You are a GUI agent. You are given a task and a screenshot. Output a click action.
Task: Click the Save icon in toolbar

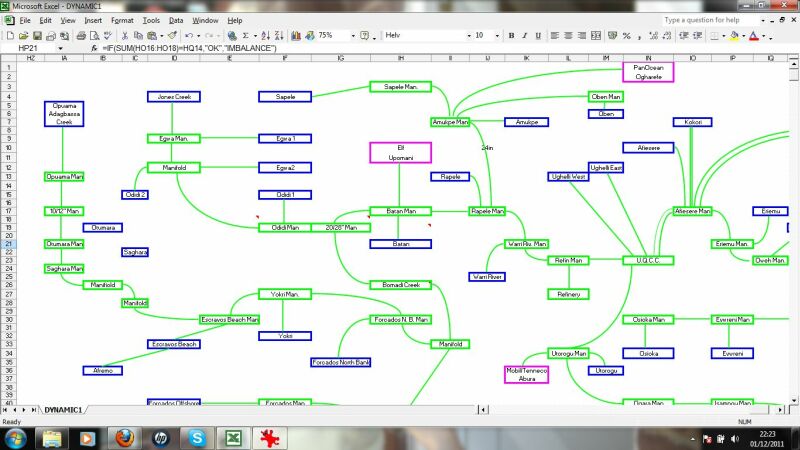click(x=38, y=35)
